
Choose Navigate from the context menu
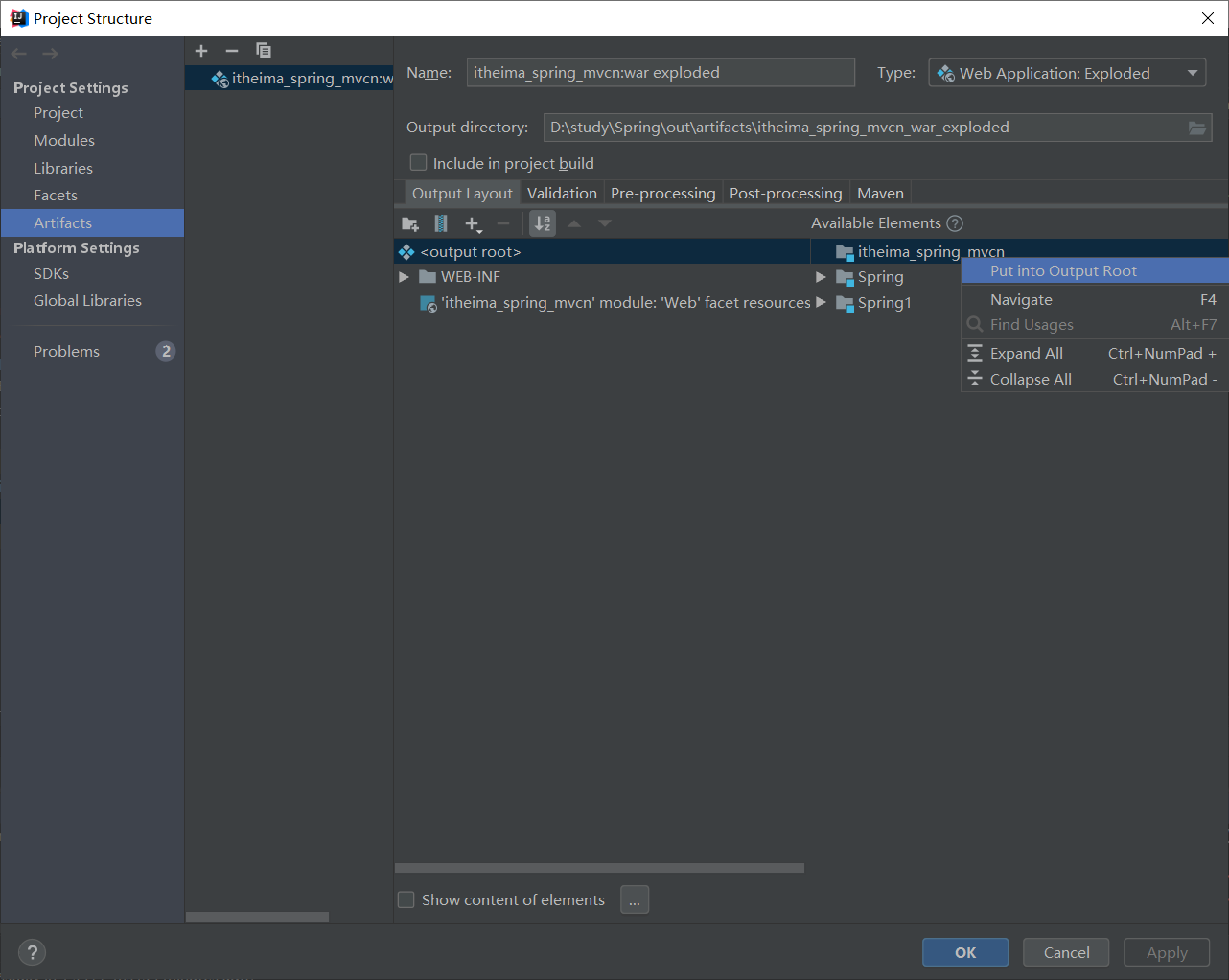point(1095,300)
